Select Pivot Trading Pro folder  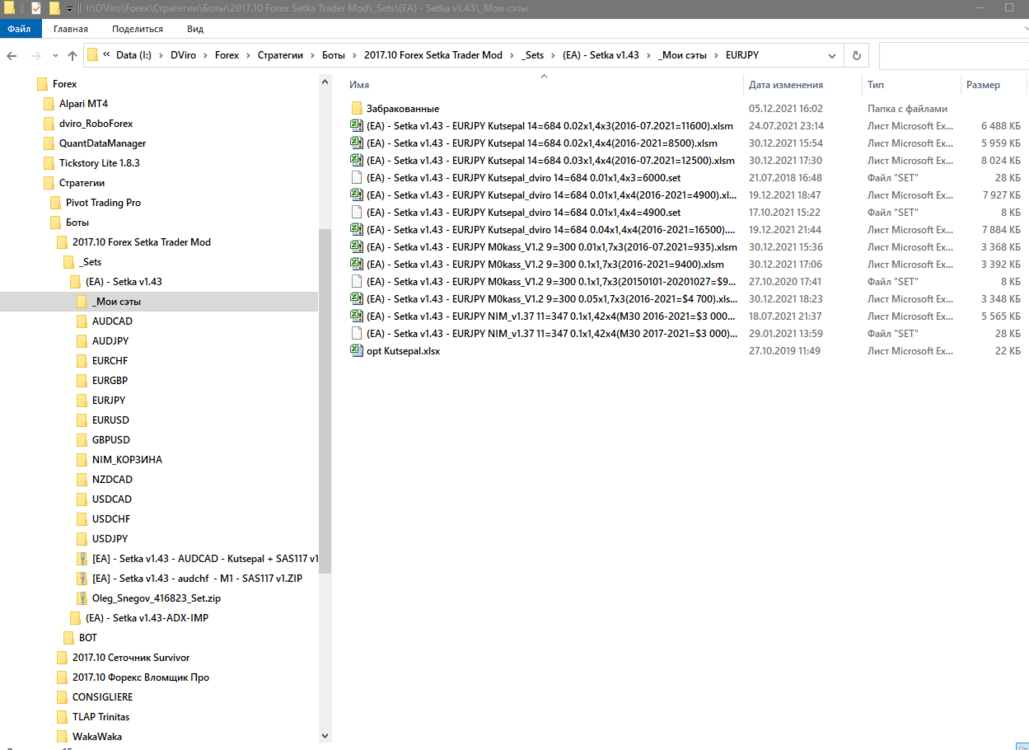coord(103,202)
